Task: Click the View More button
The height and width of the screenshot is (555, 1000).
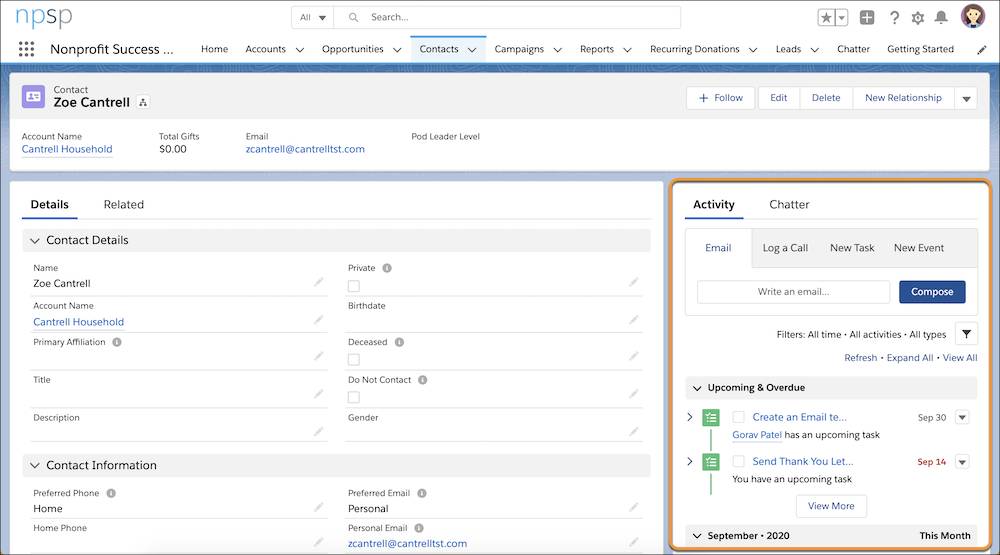Action: click(831, 506)
